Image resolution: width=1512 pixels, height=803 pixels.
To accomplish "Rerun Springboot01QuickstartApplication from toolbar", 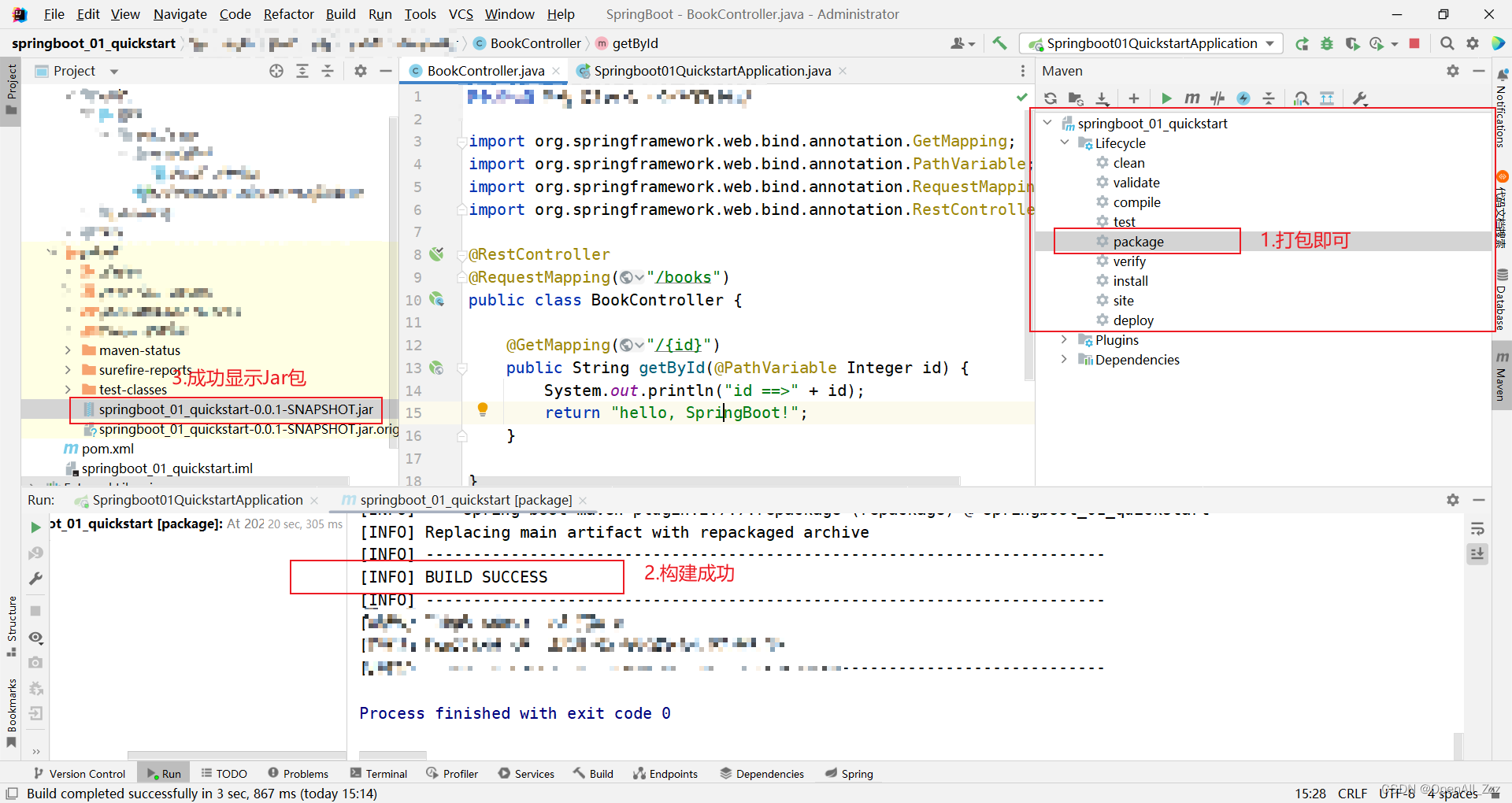I will (1302, 43).
